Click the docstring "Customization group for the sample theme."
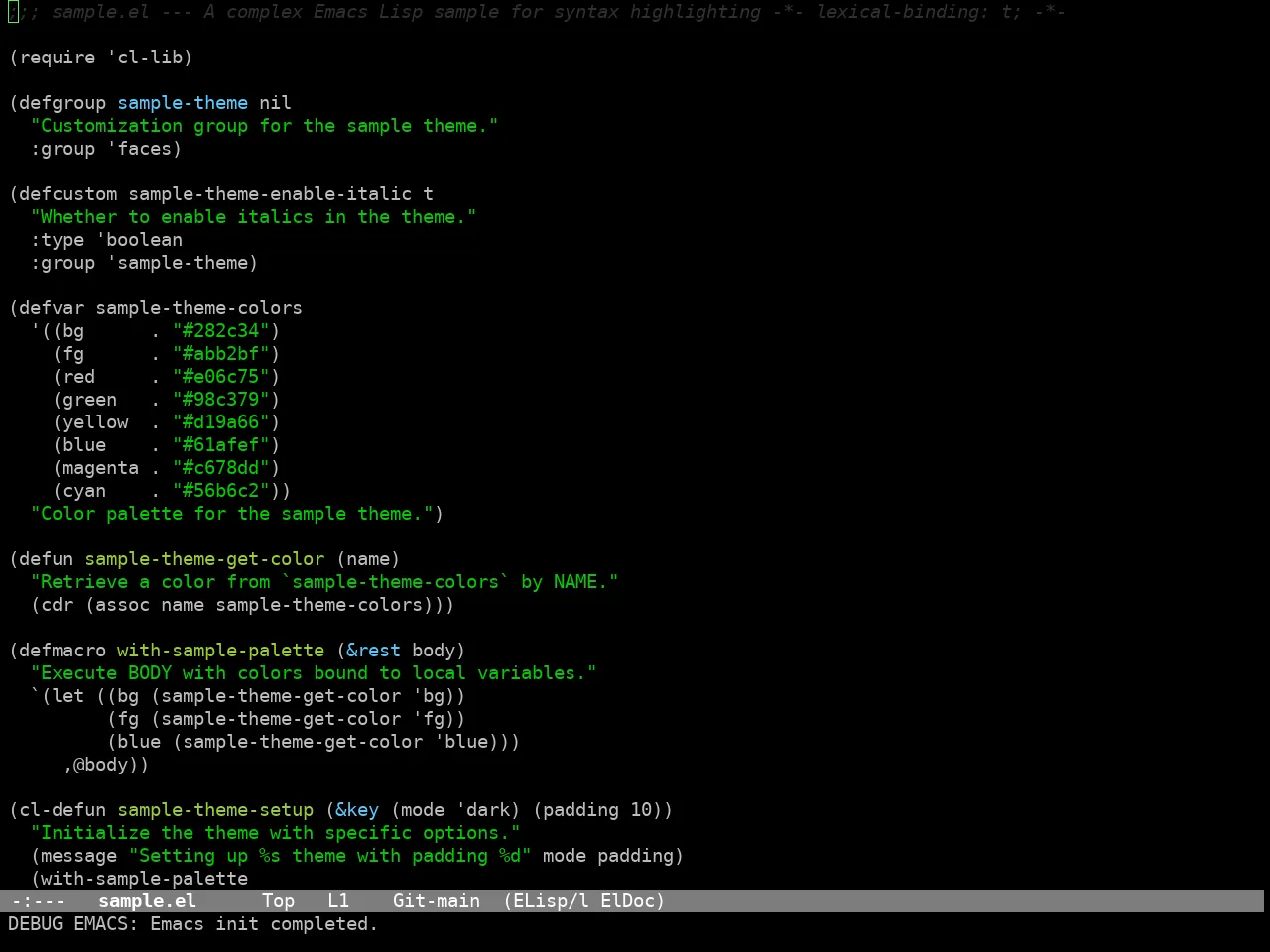1270x952 pixels. (x=264, y=126)
